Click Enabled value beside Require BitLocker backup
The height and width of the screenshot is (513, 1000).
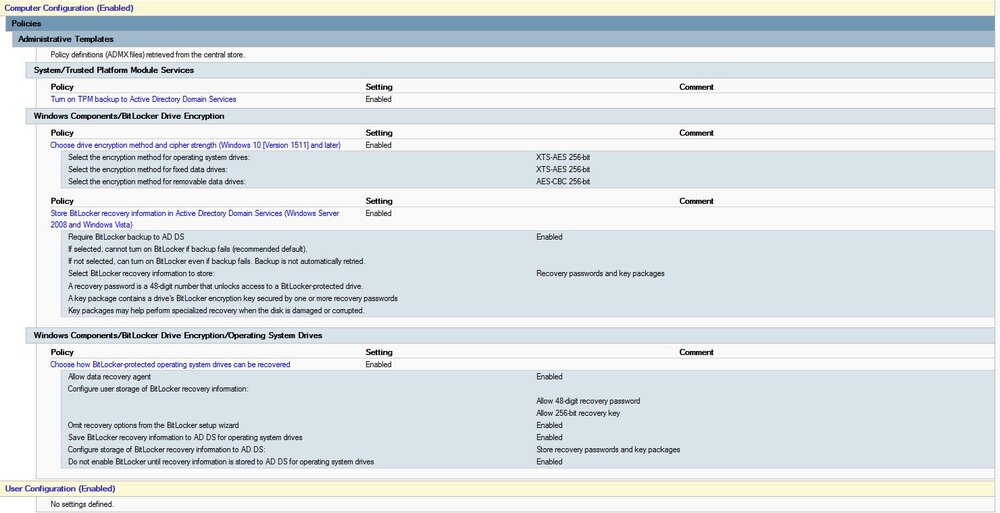click(x=549, y=237)
